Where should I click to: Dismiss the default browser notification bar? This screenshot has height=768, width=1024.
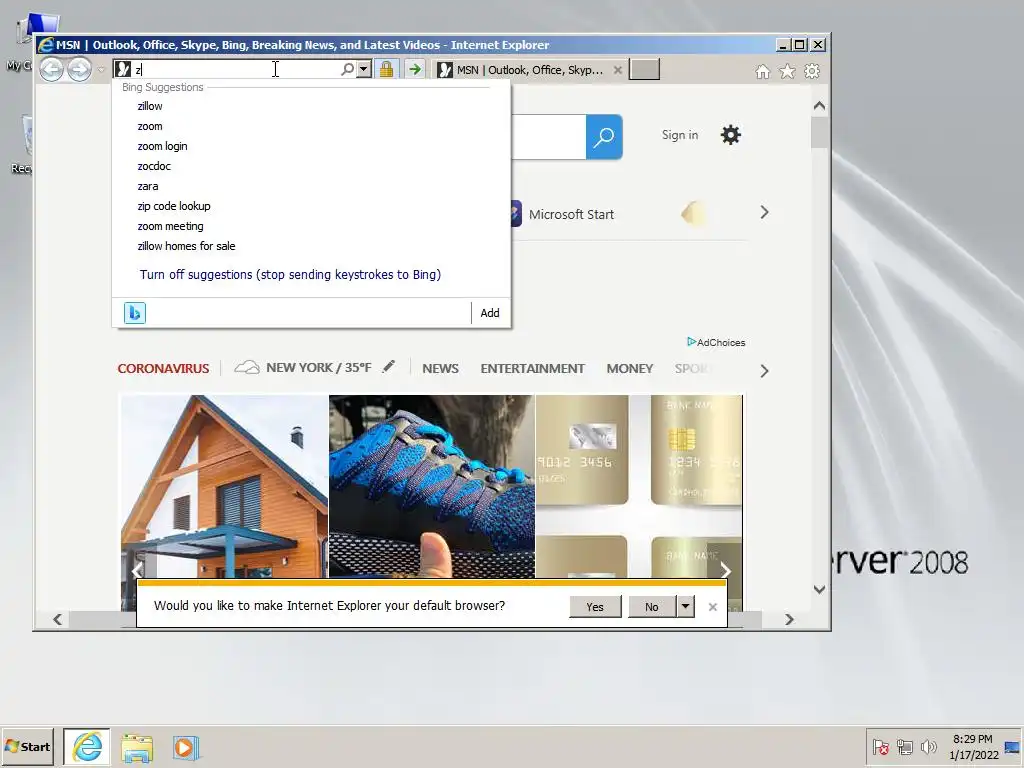tap(712, 607)
